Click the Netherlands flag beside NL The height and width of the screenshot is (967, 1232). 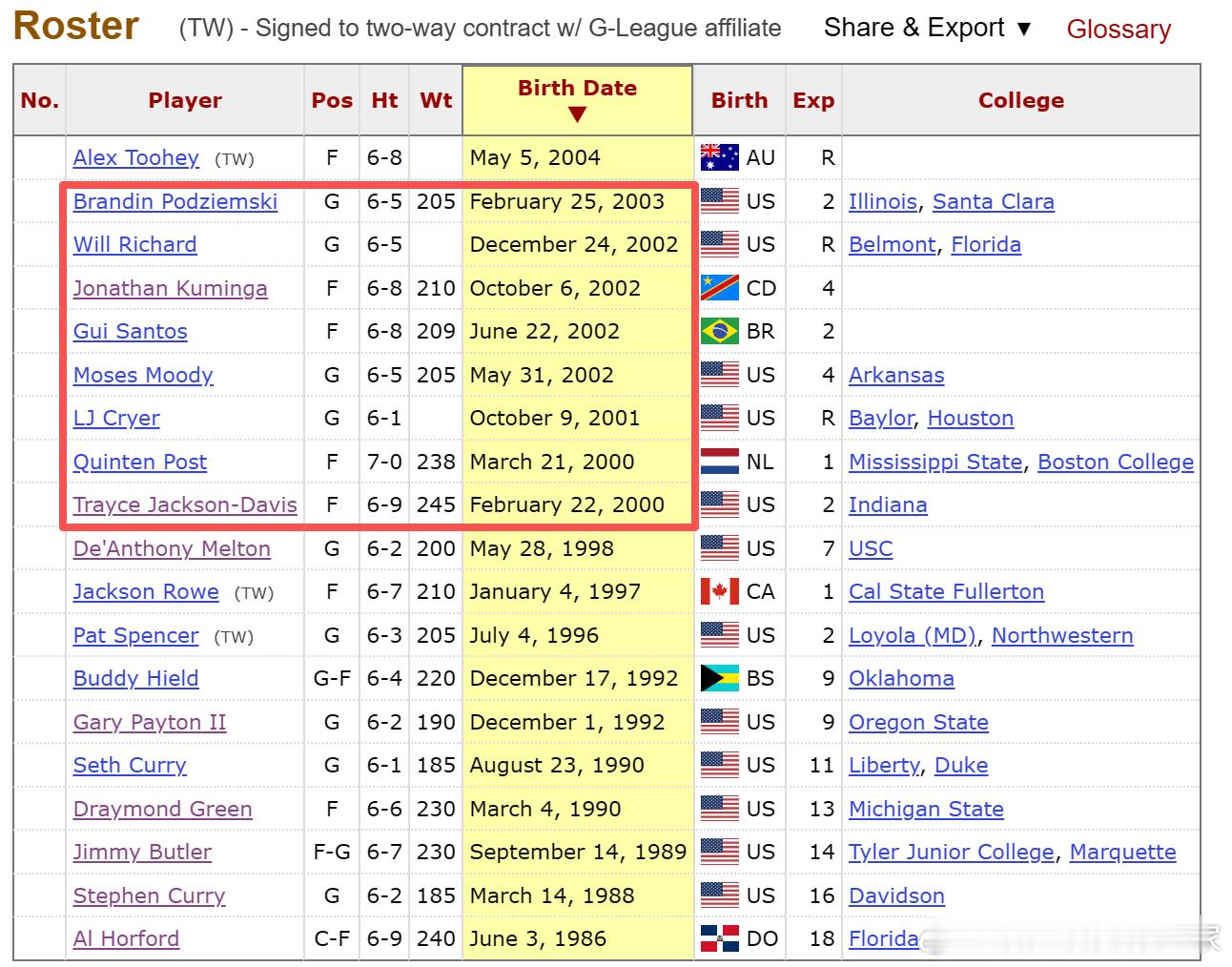719,462
